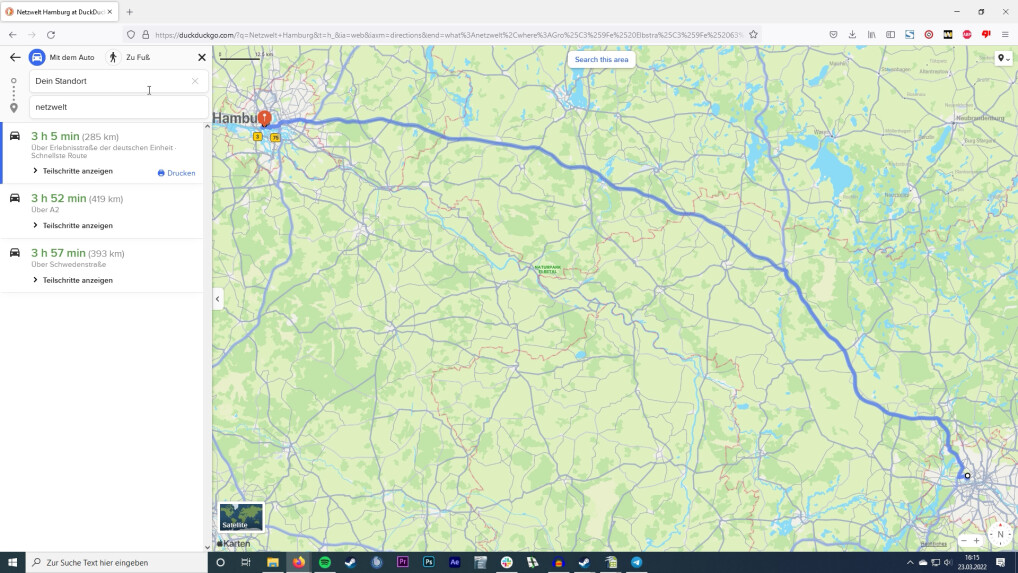Switch to the Zu Fuß walking mode

tap(129, 57)
